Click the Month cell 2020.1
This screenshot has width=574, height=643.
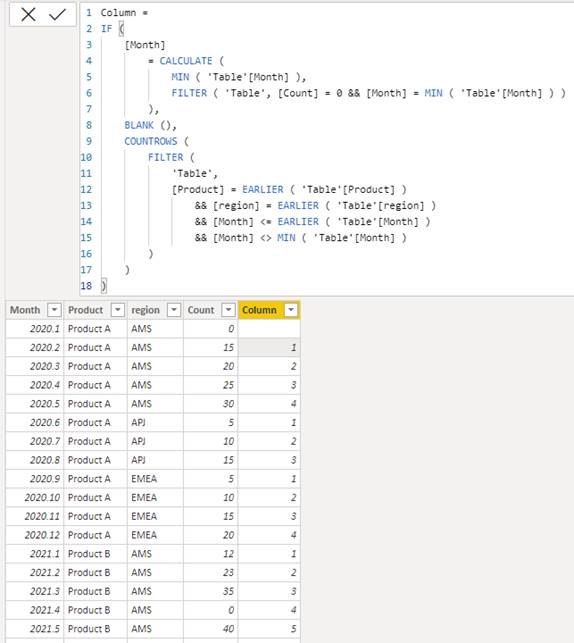tap(34, 328)
